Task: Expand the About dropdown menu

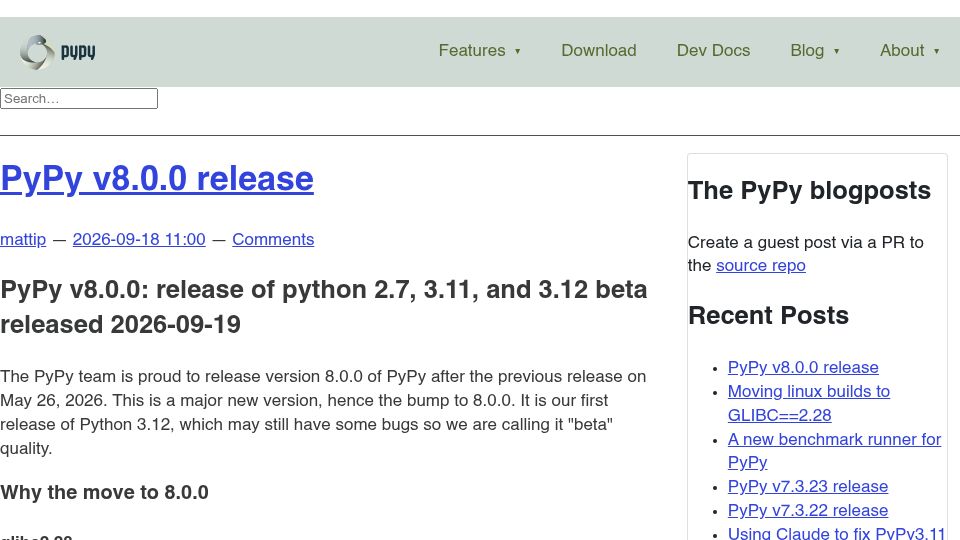Action: point(909,50)
